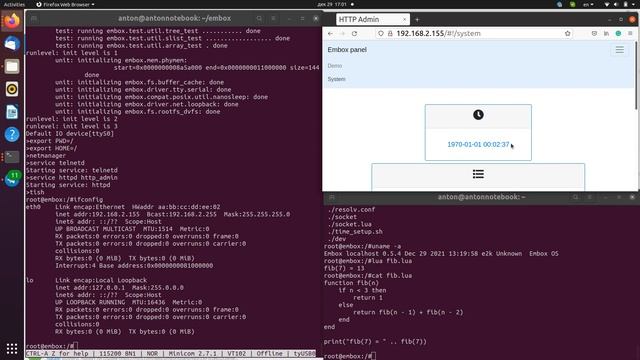The image size is (640, 360).
Task: Open the hamburger menu in embox terminal titlebar
Action: click(273, 18)
